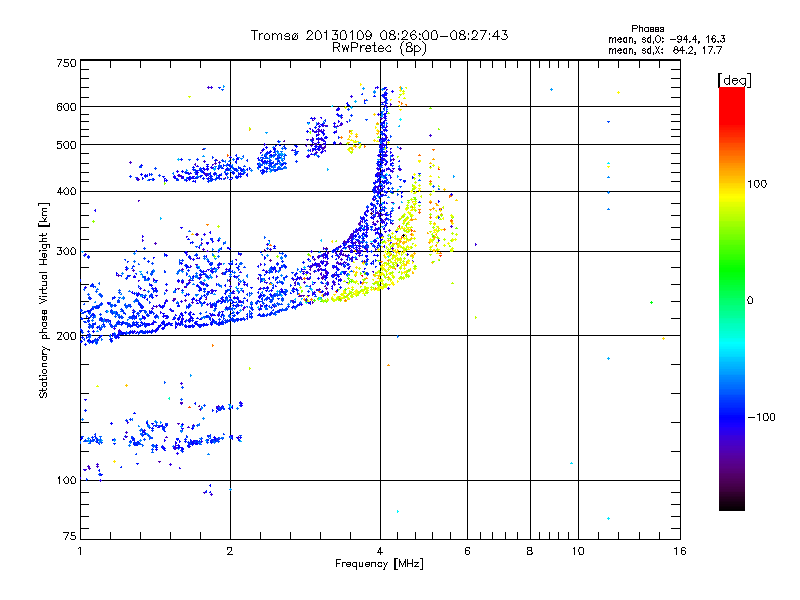800x600 pixels.
Task: Click the 'Phases' header label
Action: pos(647,29)
